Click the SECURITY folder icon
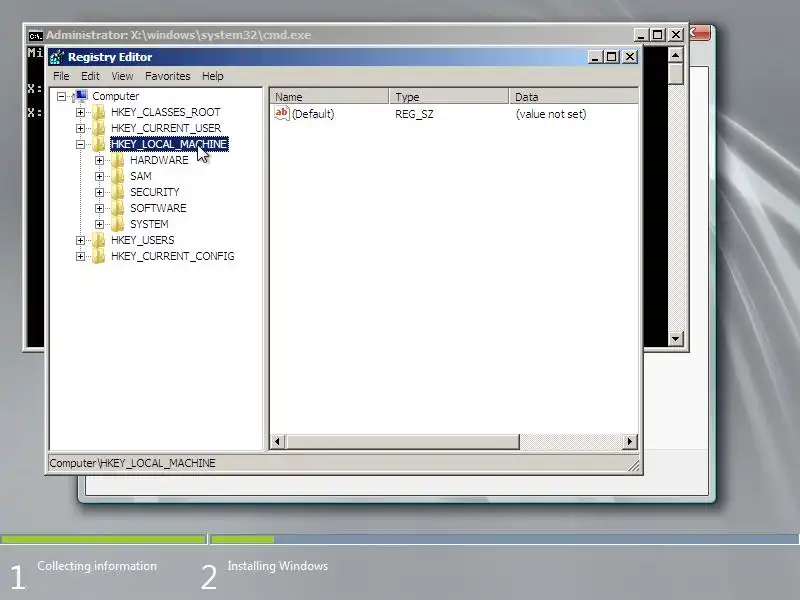 click(118, 192)
